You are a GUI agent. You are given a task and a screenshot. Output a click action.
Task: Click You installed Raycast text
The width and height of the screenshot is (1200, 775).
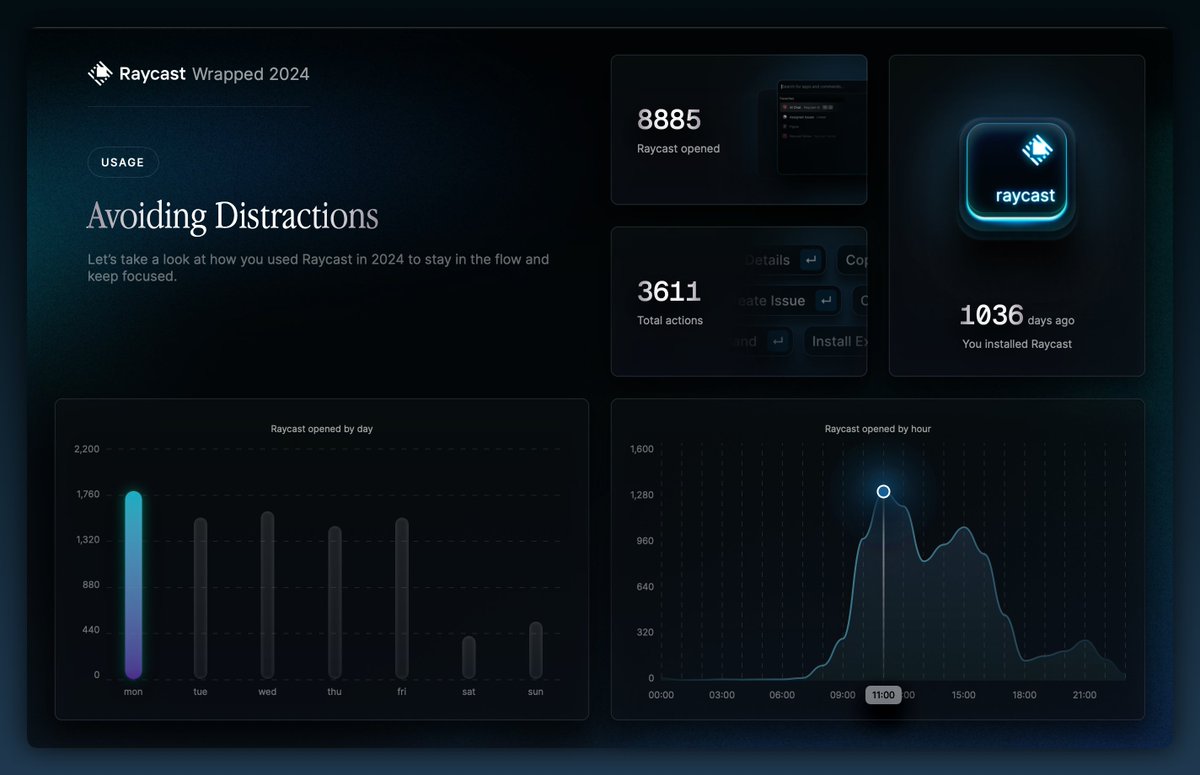(1017, 344)
